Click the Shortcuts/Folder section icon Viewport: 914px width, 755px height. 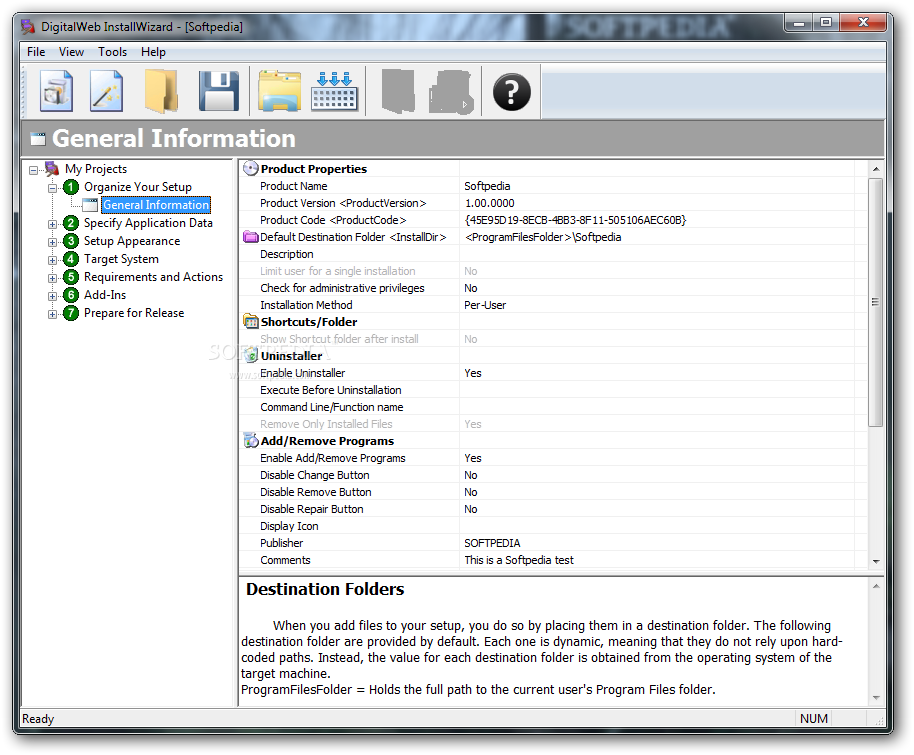(251, 321)
